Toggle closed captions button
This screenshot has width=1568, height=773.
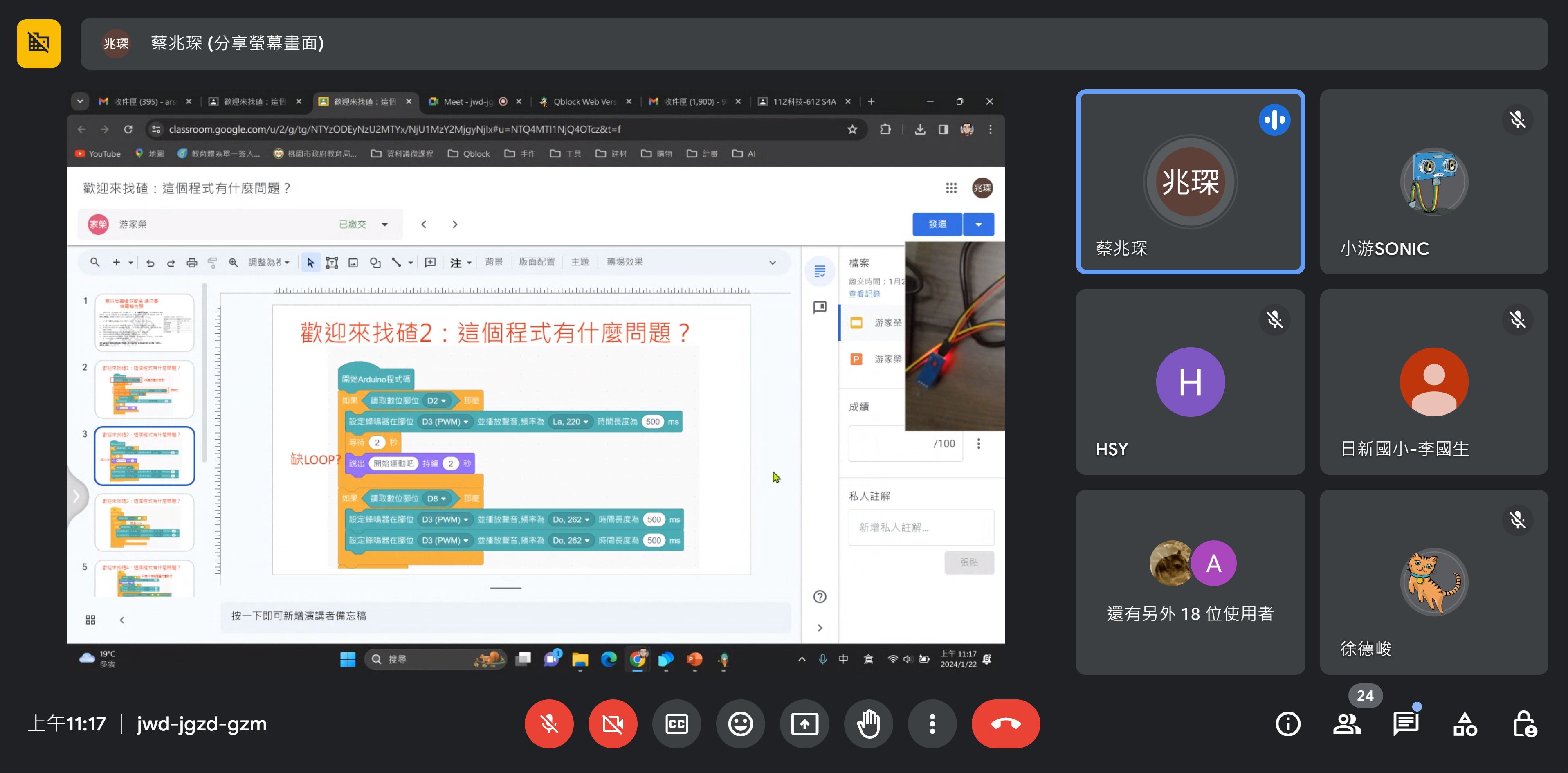(x=677, y=724)
